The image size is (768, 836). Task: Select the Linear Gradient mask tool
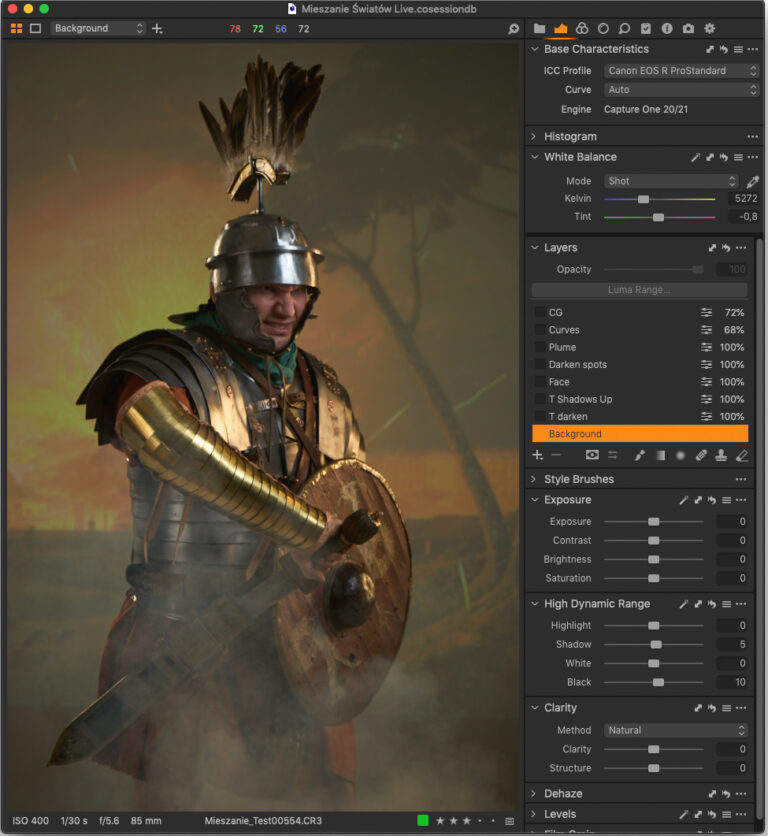[x=660, y=455]
